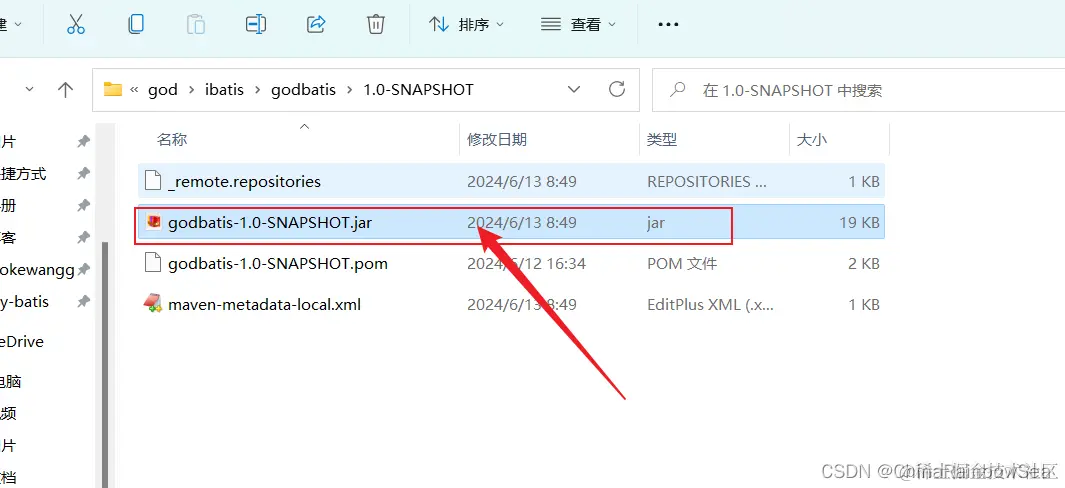Image resolution: width=1065 pixels, height=488 pixels.
Task: Expand chevron after 'ibatis' breadcrumb
Action: coord(257,90)
